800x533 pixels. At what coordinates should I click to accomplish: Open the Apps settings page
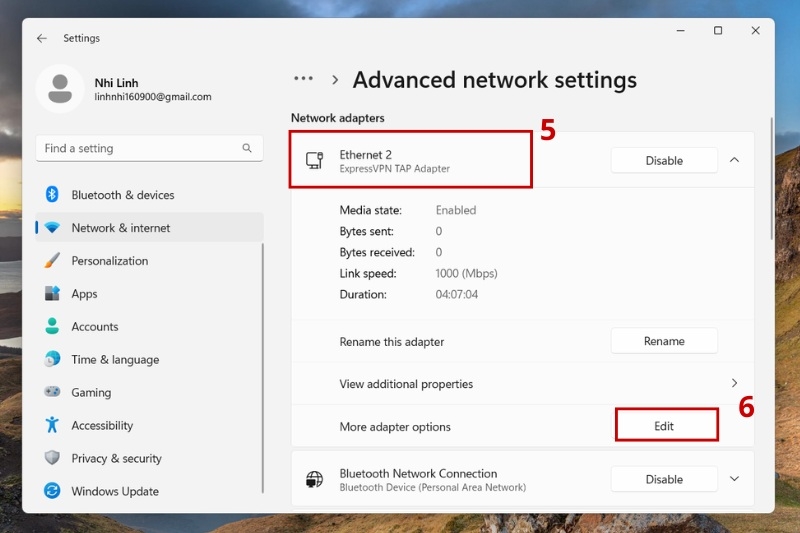click(x=149, y=293)
